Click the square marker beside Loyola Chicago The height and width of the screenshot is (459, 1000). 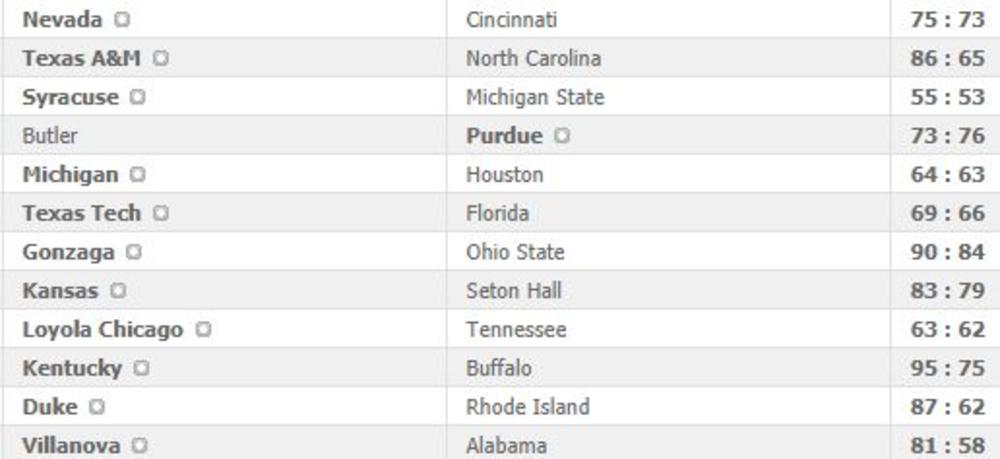pyautogui.click(x=203, y=330)
